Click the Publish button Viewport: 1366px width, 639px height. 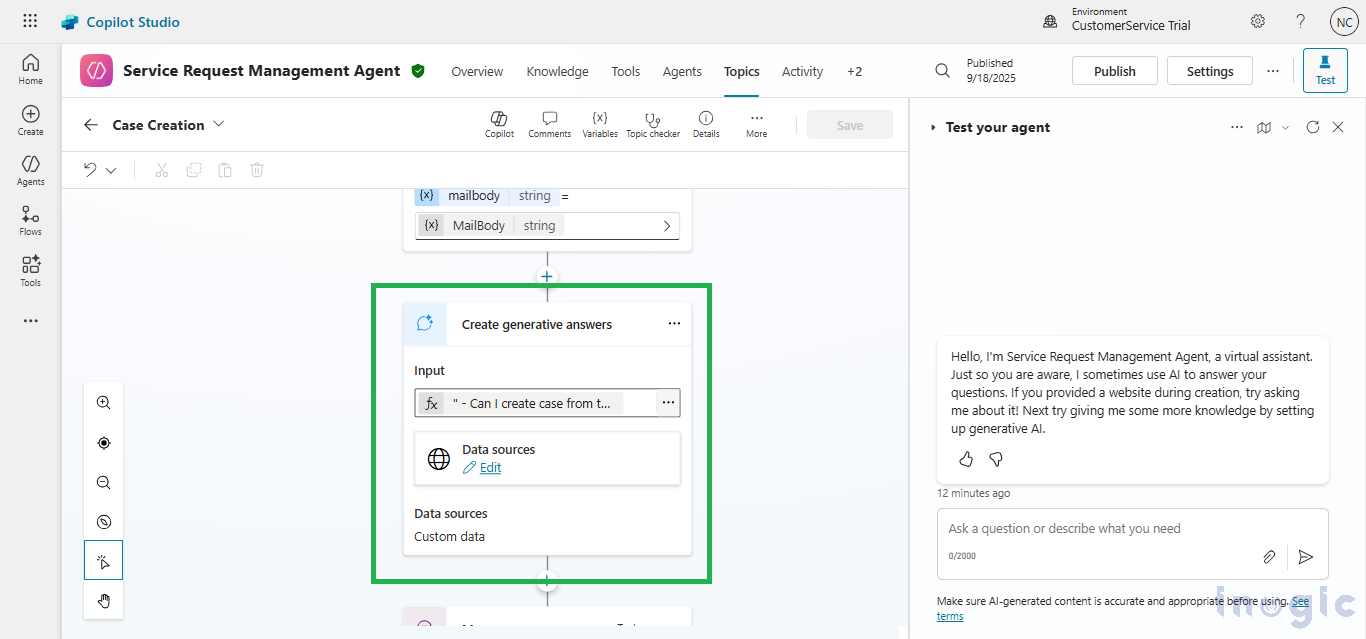click(x=1114, y=71)
